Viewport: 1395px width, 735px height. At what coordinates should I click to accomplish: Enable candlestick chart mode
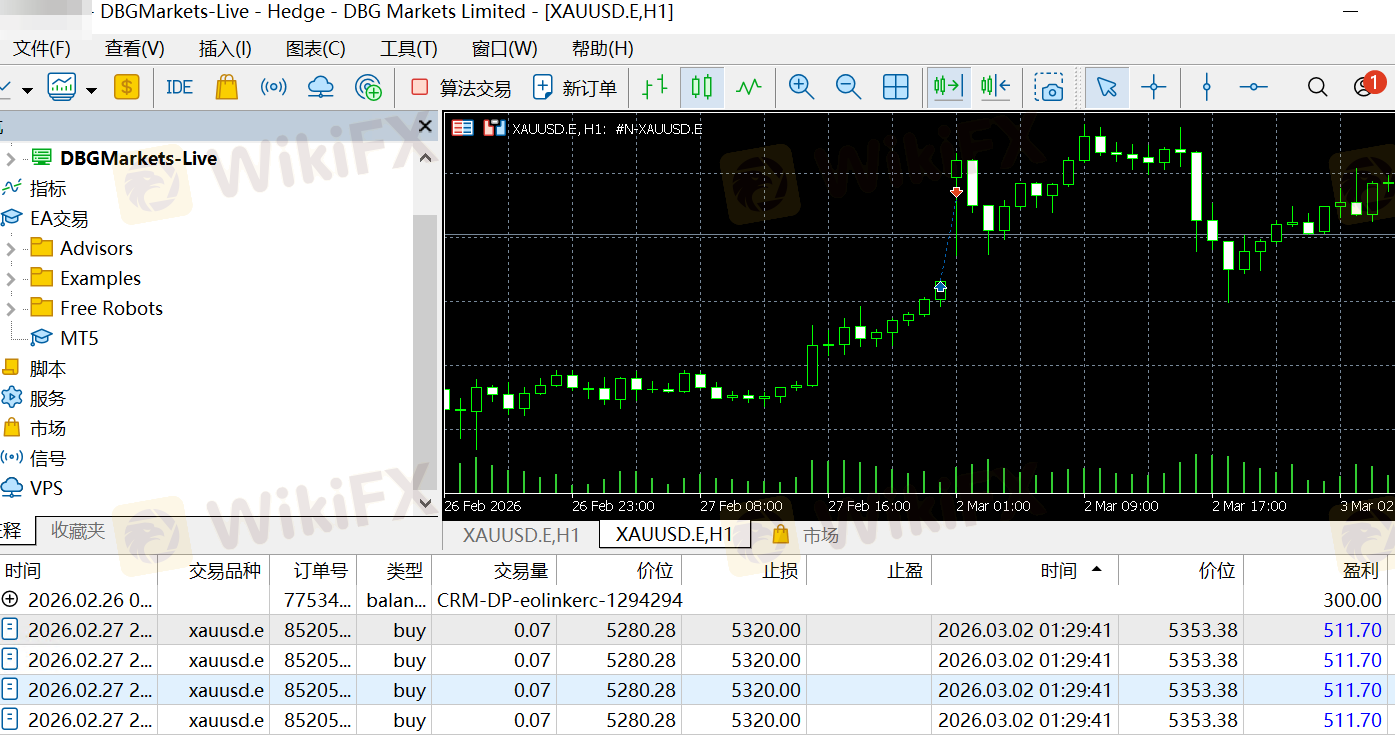(x=702, y=88)
